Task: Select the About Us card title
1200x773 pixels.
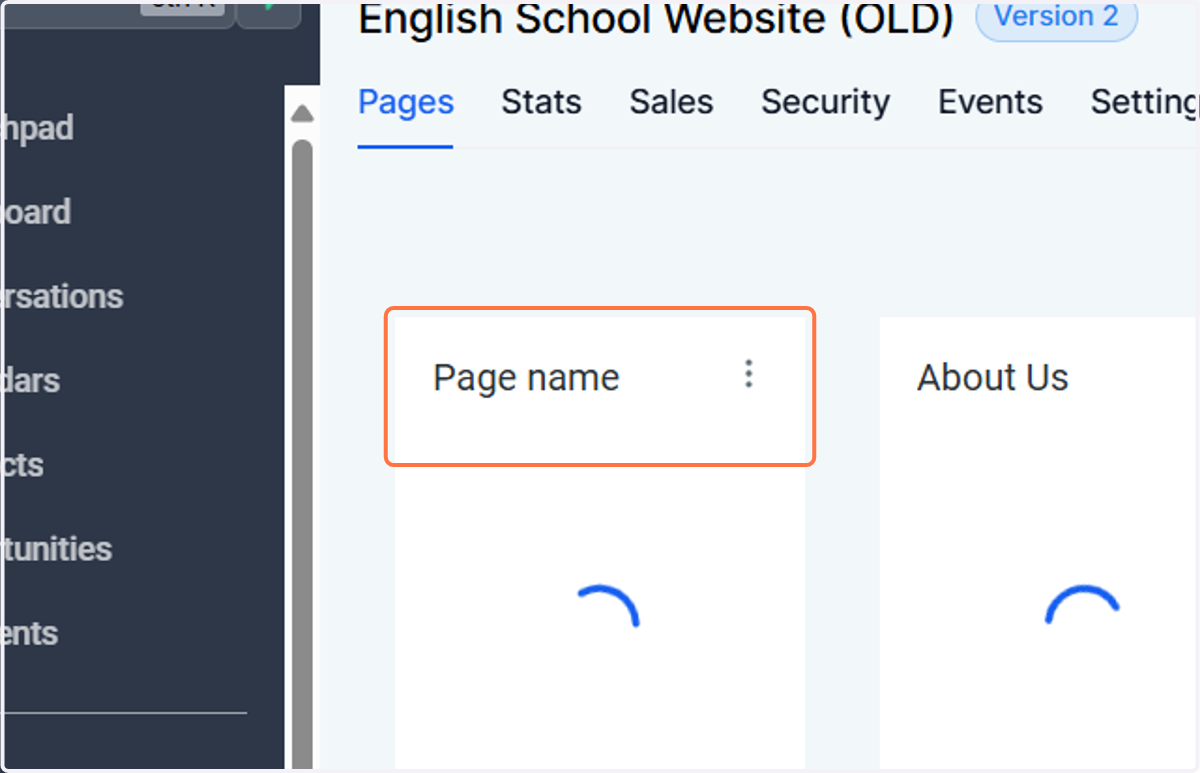Action: tap(993, 378)
